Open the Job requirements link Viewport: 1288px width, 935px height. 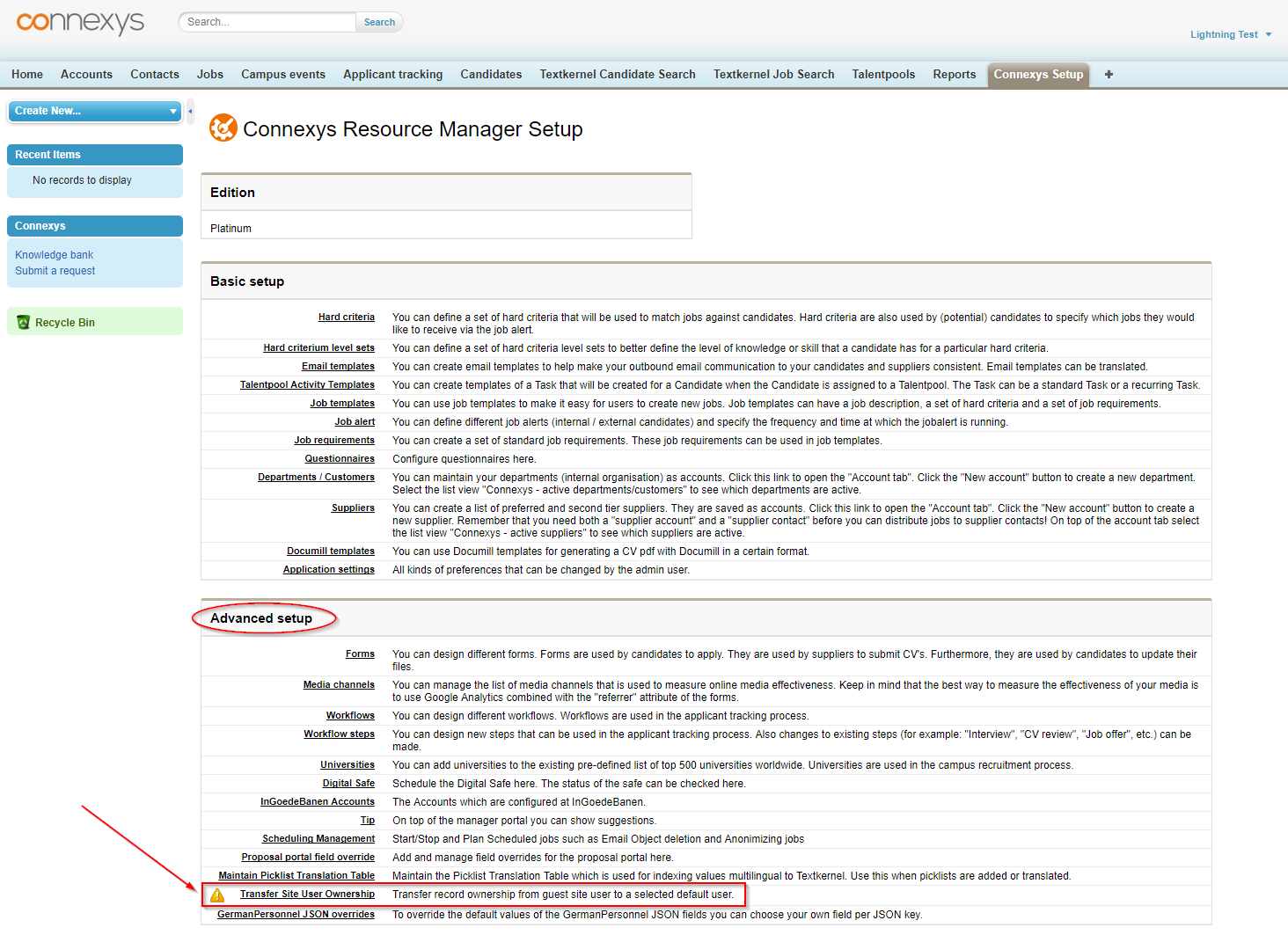click(x=334, y=441)
